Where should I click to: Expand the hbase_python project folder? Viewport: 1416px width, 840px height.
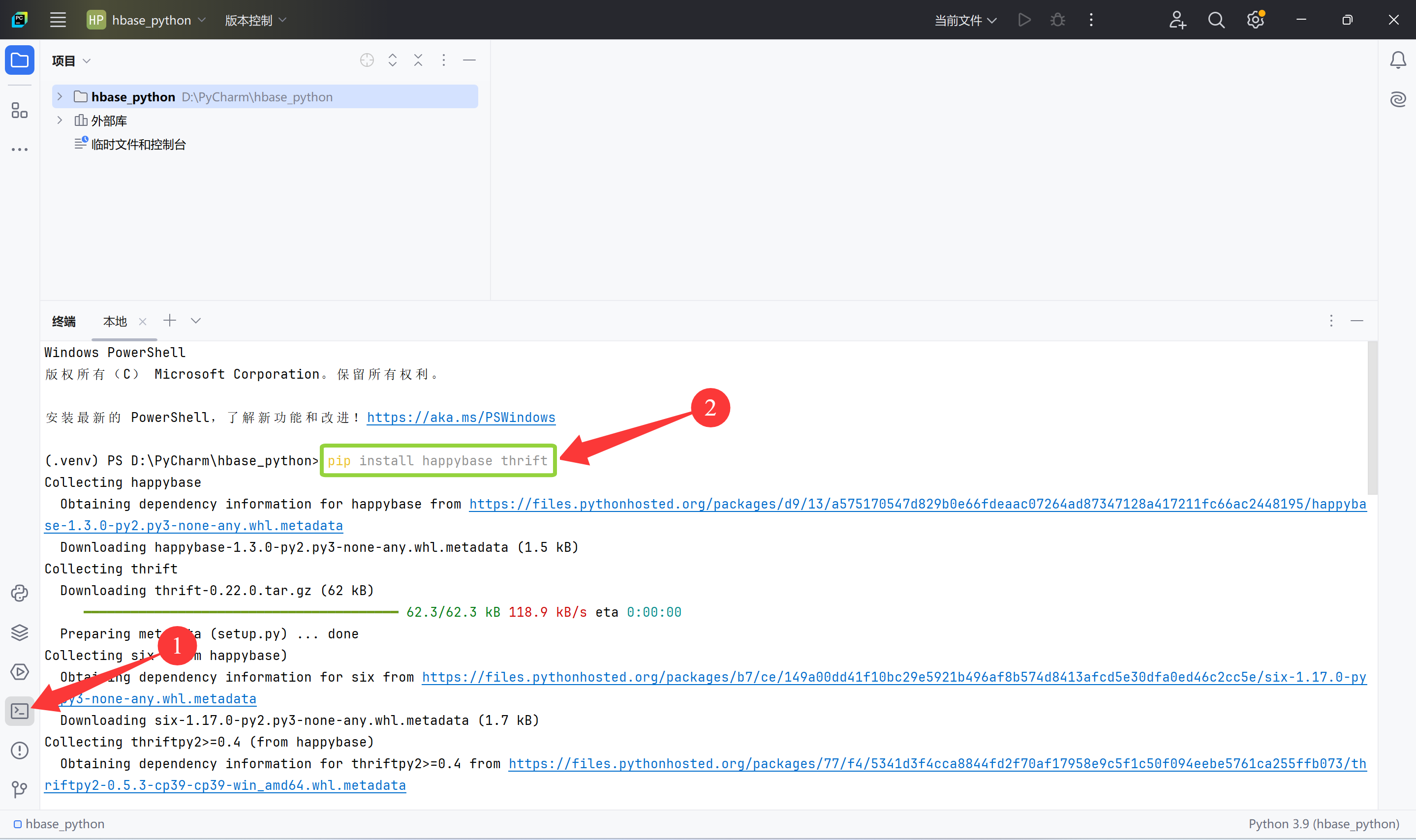(60, 96)
